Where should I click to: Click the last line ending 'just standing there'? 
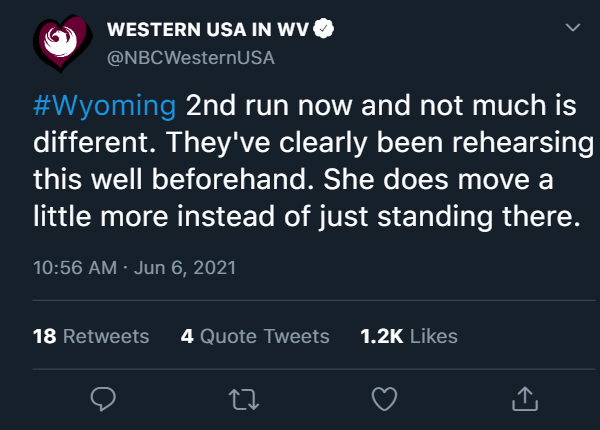305,217
